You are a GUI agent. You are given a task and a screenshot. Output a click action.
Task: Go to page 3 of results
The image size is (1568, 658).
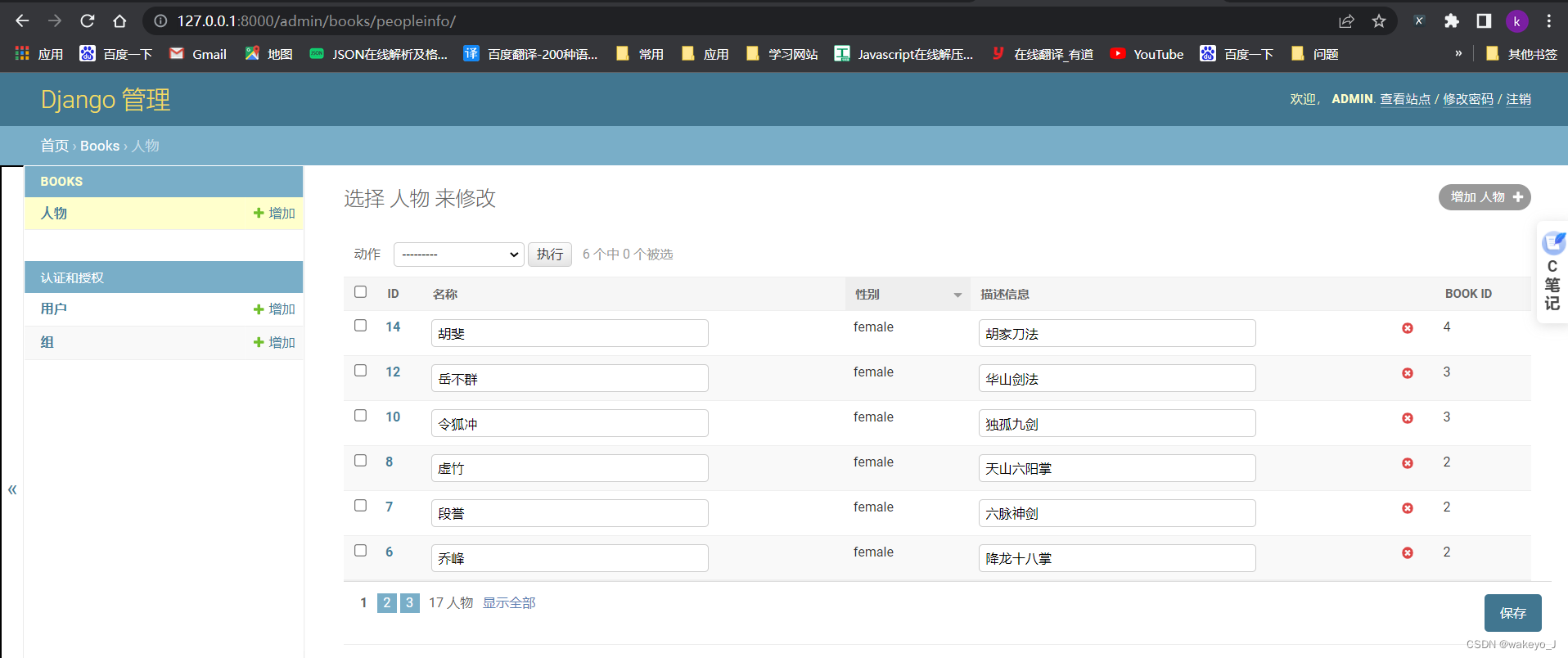(x=409, y=602)
